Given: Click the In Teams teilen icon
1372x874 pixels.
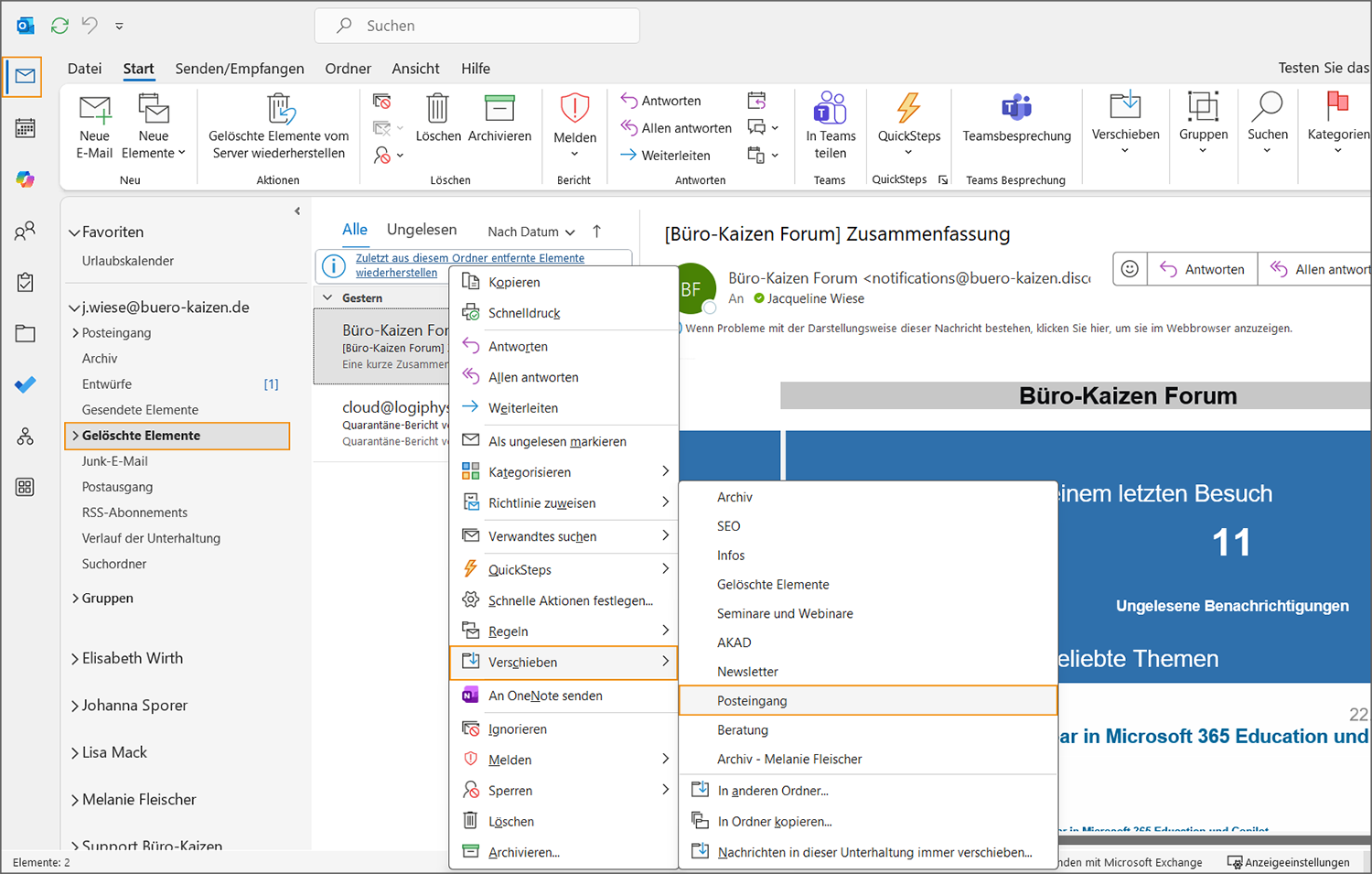Looking at the screenshot, I should click(x=831, y=109).
